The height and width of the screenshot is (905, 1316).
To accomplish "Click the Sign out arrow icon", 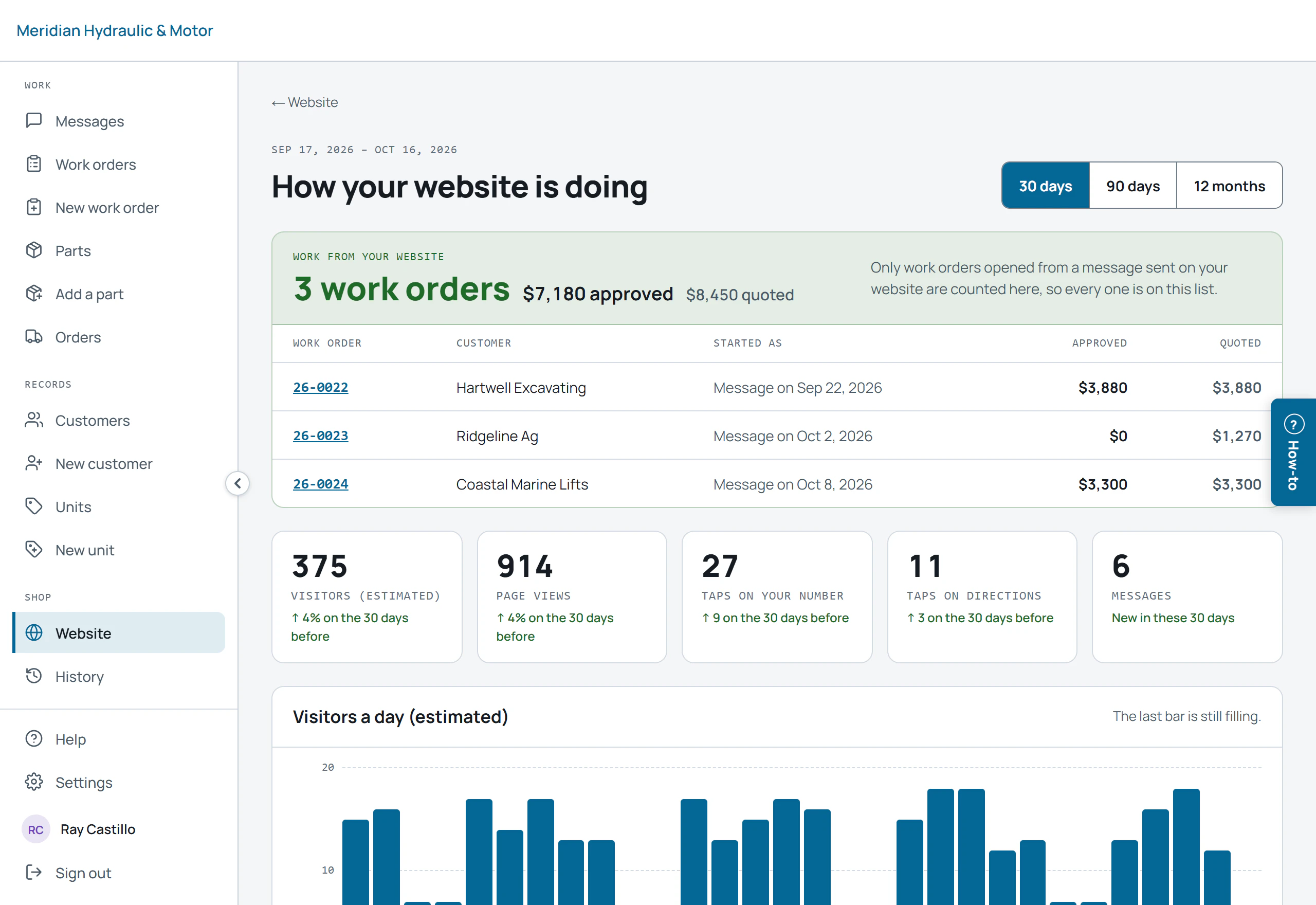I will tap(34, 873).
